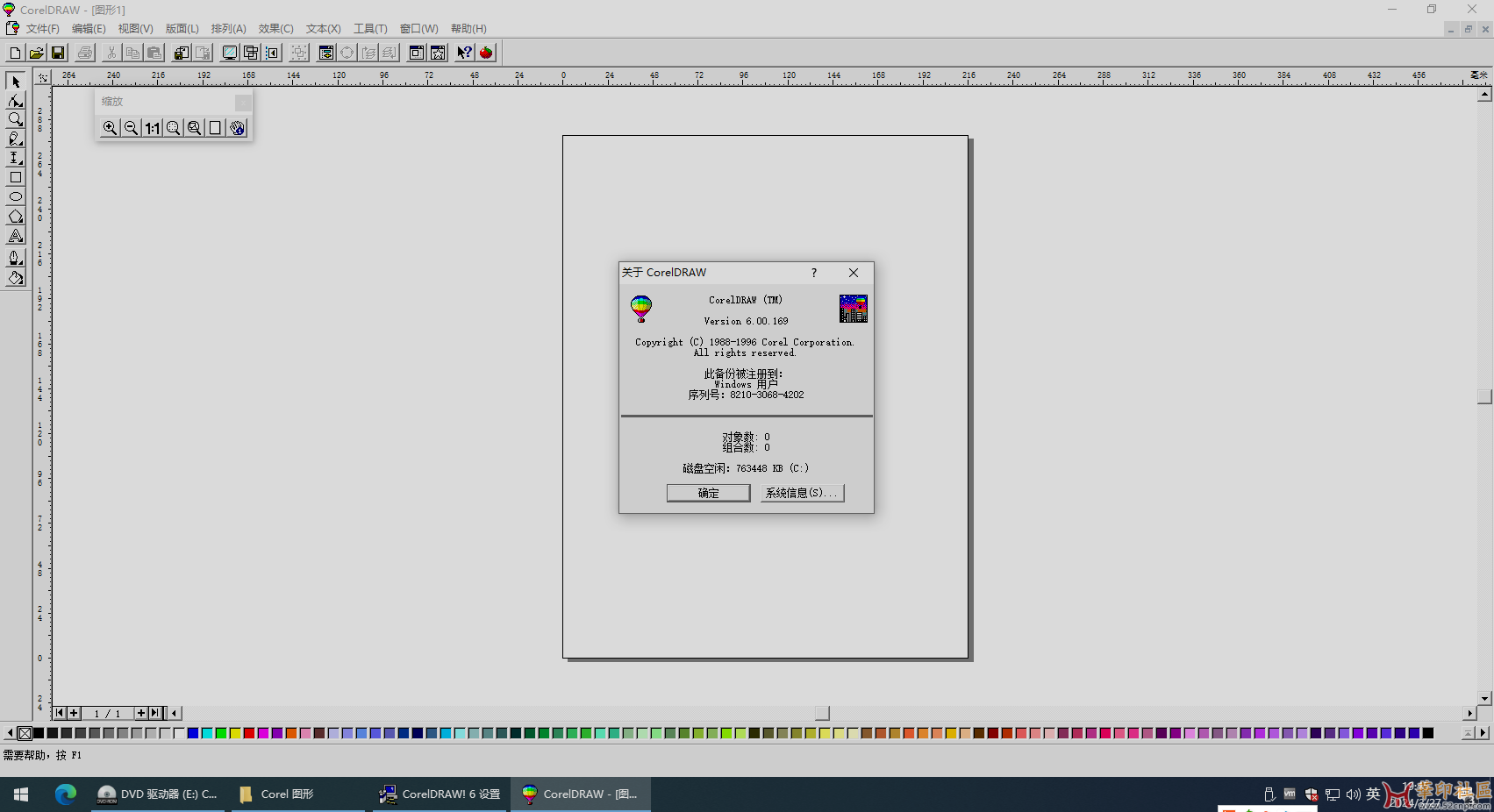1494x812 pixels.
Task: Select the Rectangle tool
Action: 15,178
